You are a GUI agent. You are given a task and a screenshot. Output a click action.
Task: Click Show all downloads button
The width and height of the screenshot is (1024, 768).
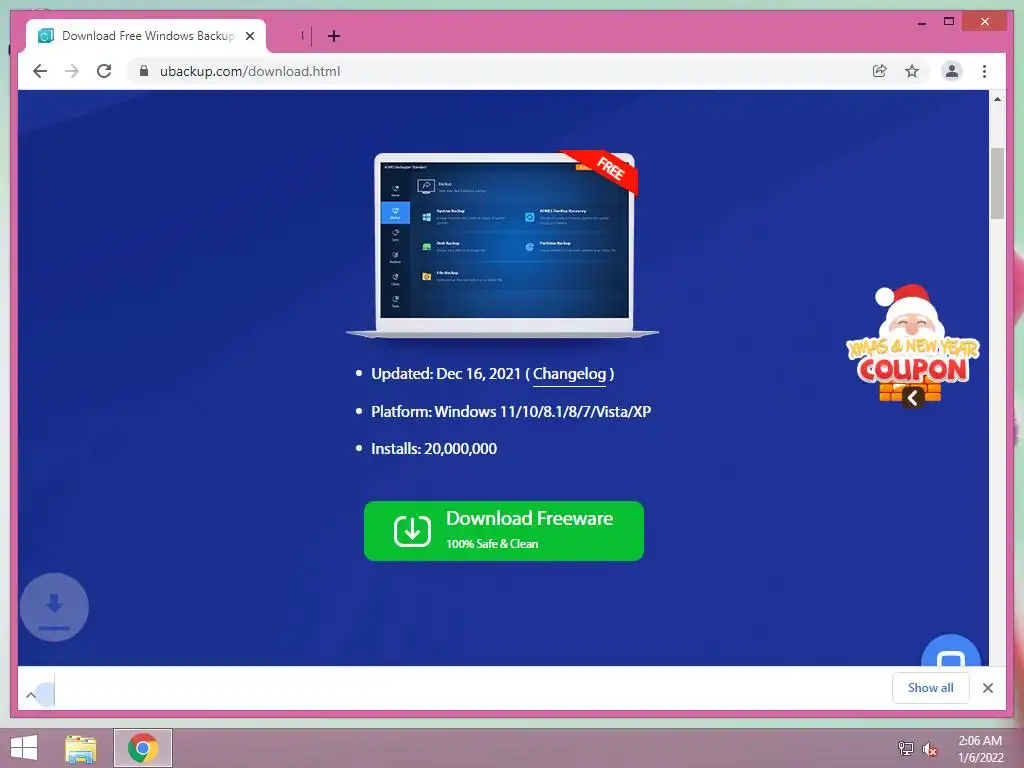click(931, 688)
